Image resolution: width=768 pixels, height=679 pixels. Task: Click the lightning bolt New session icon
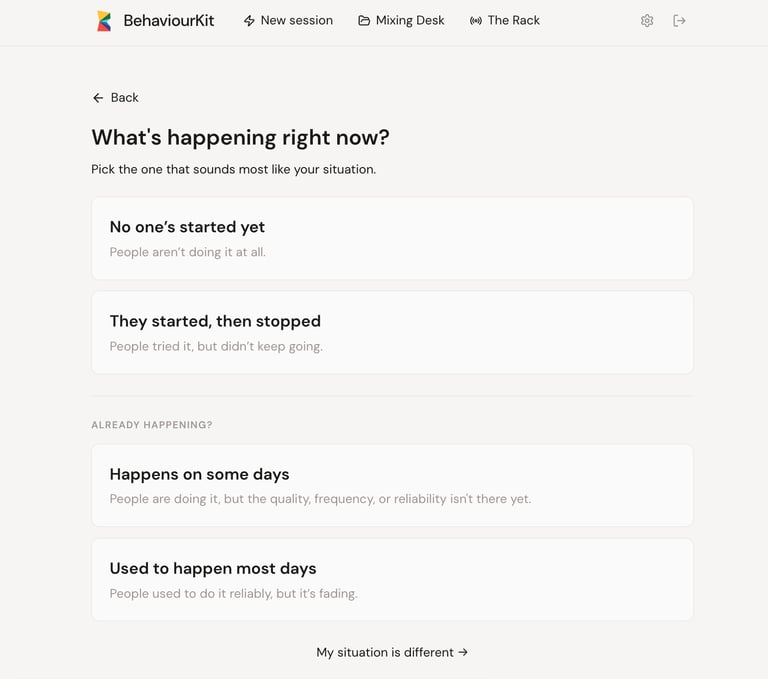coord(249,21)
